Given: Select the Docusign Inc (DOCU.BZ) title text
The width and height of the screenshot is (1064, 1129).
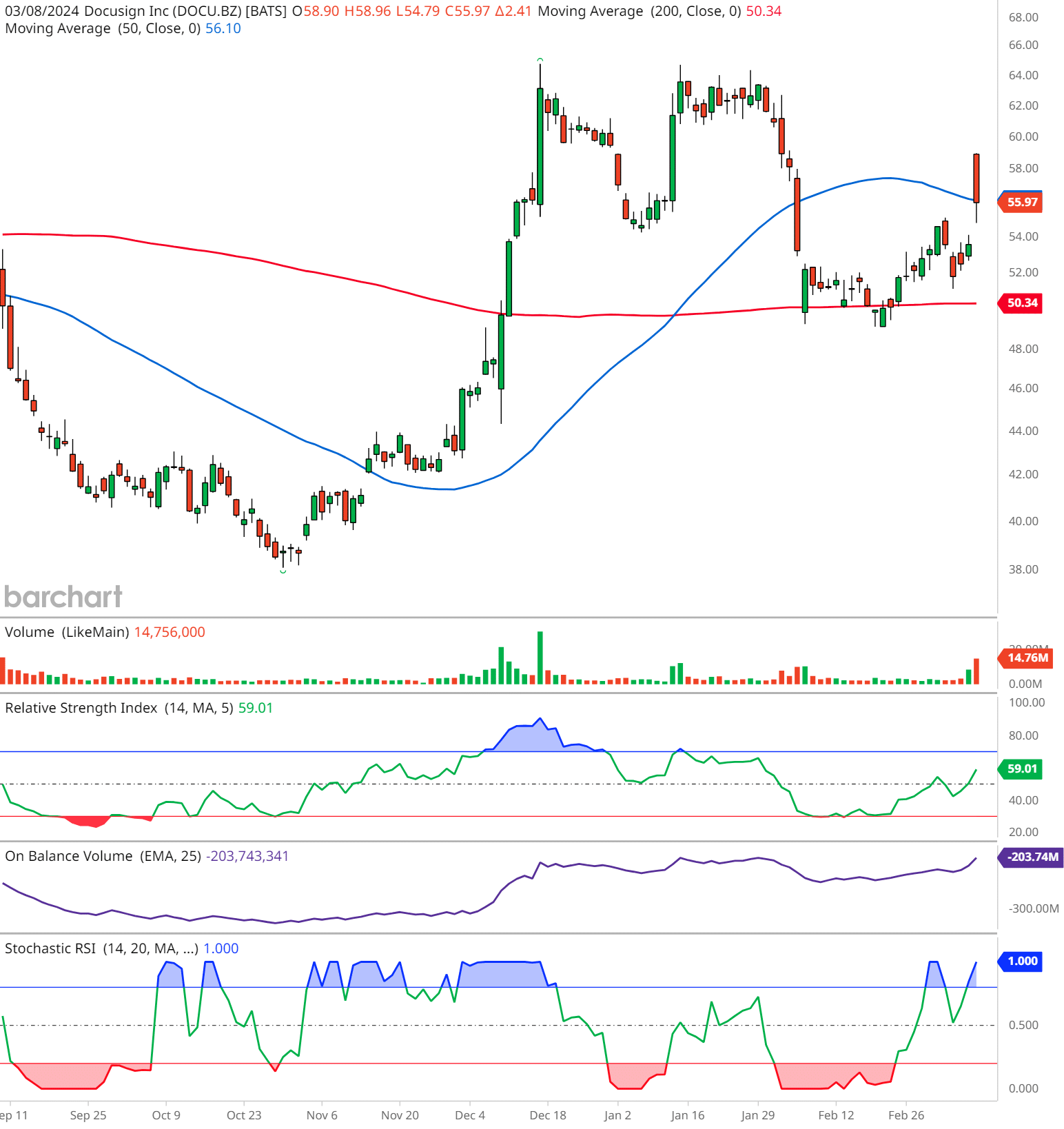Looking at the screenshot, I should click(163, 11).
